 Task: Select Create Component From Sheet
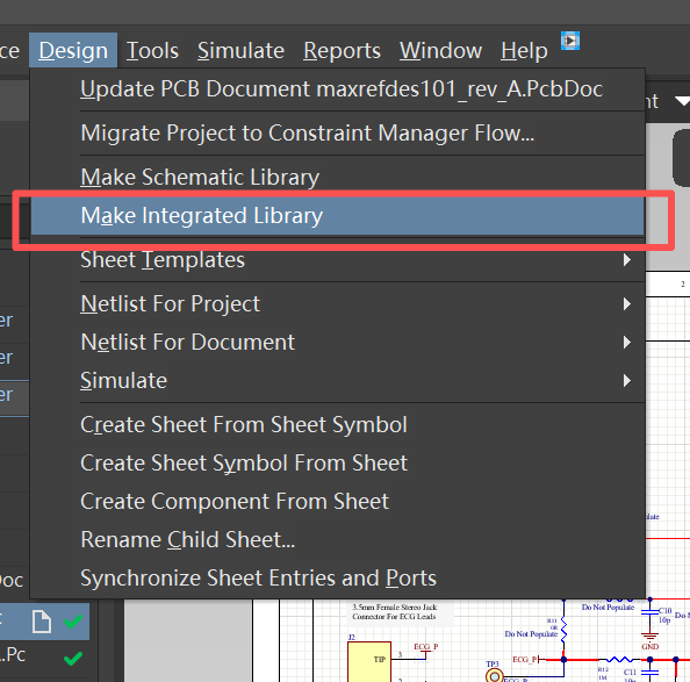point(337,502)
